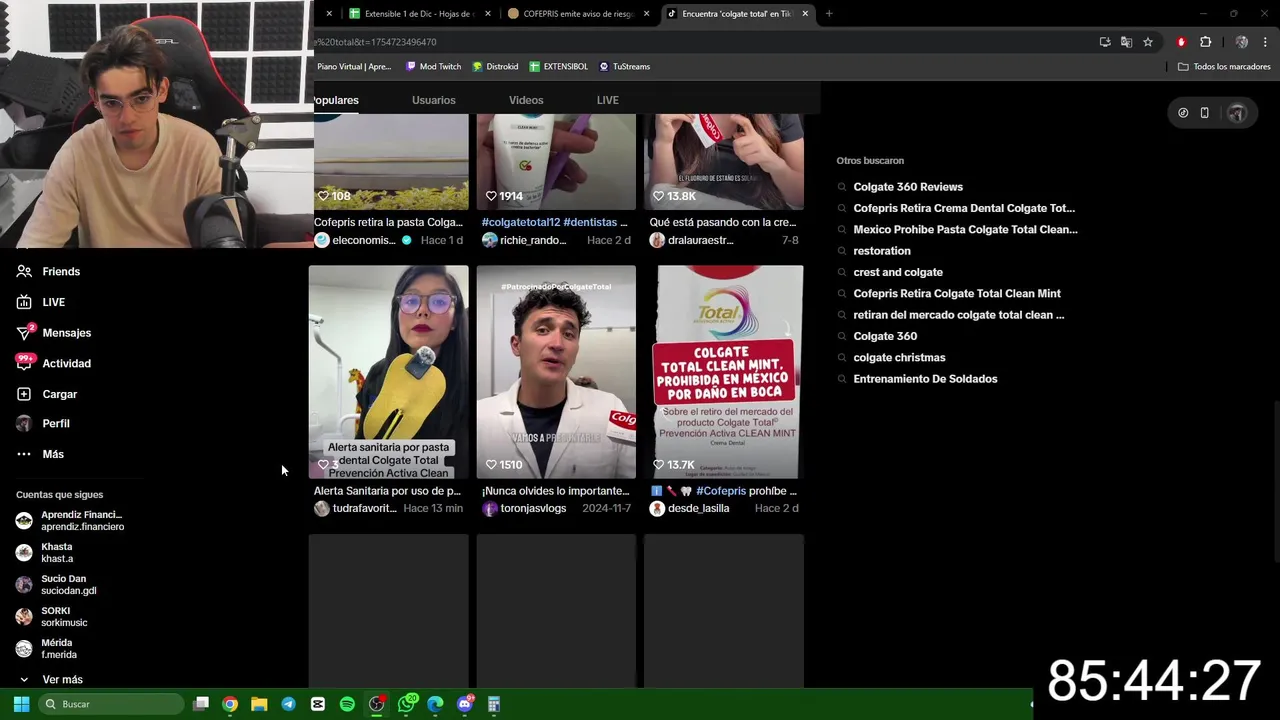
Task: Open Chrome three-dot menu
Action: (1266, 42)
